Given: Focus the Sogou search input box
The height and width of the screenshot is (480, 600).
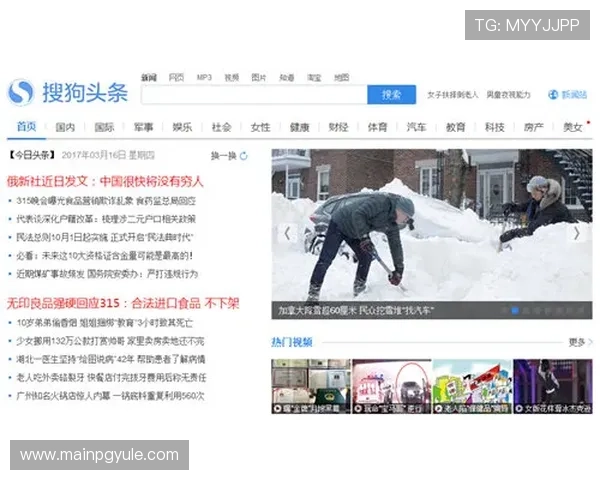Looking at the screenshot, I should click(x=254, y=95).
